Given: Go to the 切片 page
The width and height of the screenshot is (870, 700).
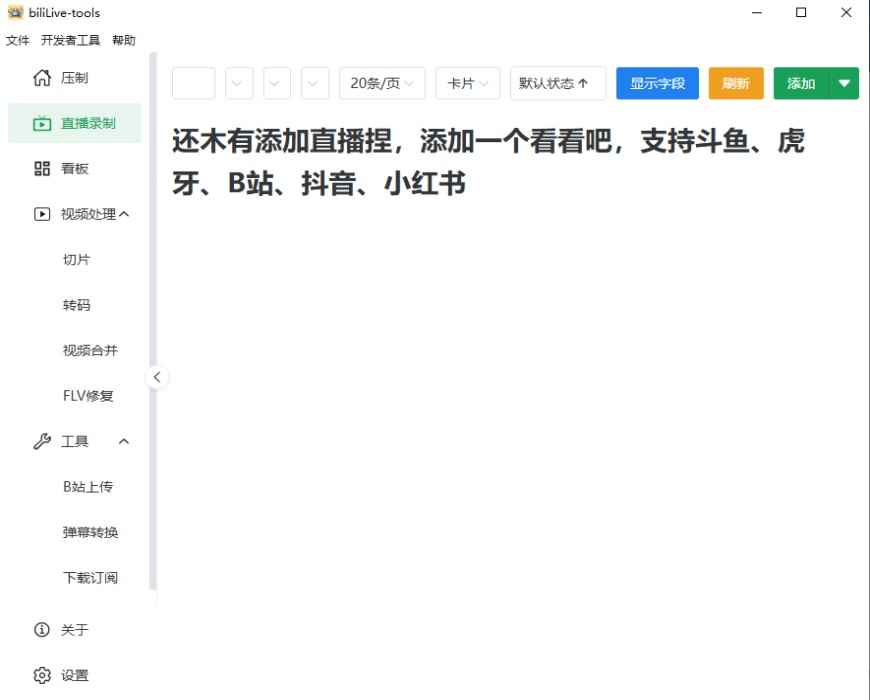Looking at the screenshot, I should (76, 260).
